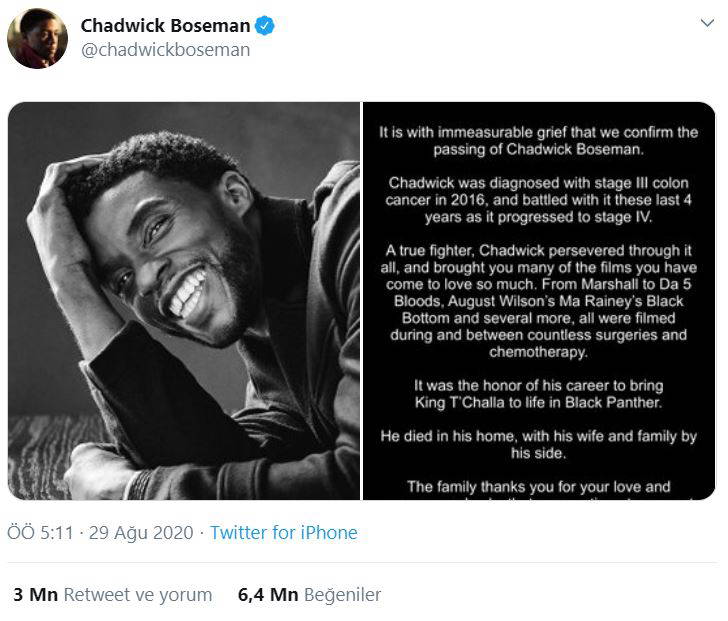
Task: Click the King T'Challa Black Panther sentence
Action: pyautogui.click(x=538, y=393)
